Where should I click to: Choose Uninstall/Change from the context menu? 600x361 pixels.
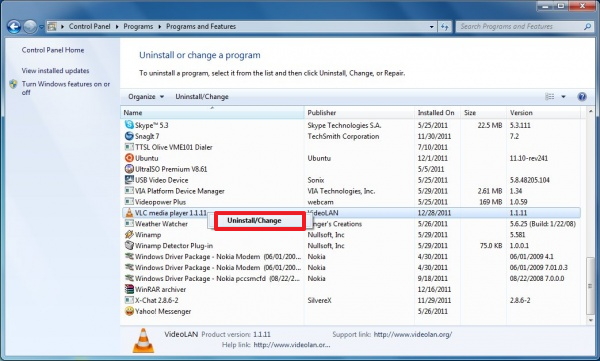[254, 221]
